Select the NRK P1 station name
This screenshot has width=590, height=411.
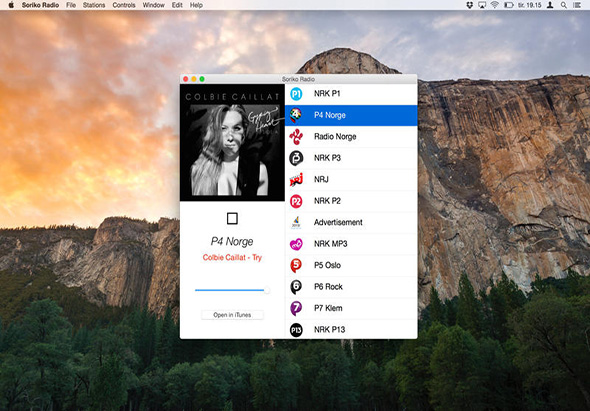click(327, 94)
